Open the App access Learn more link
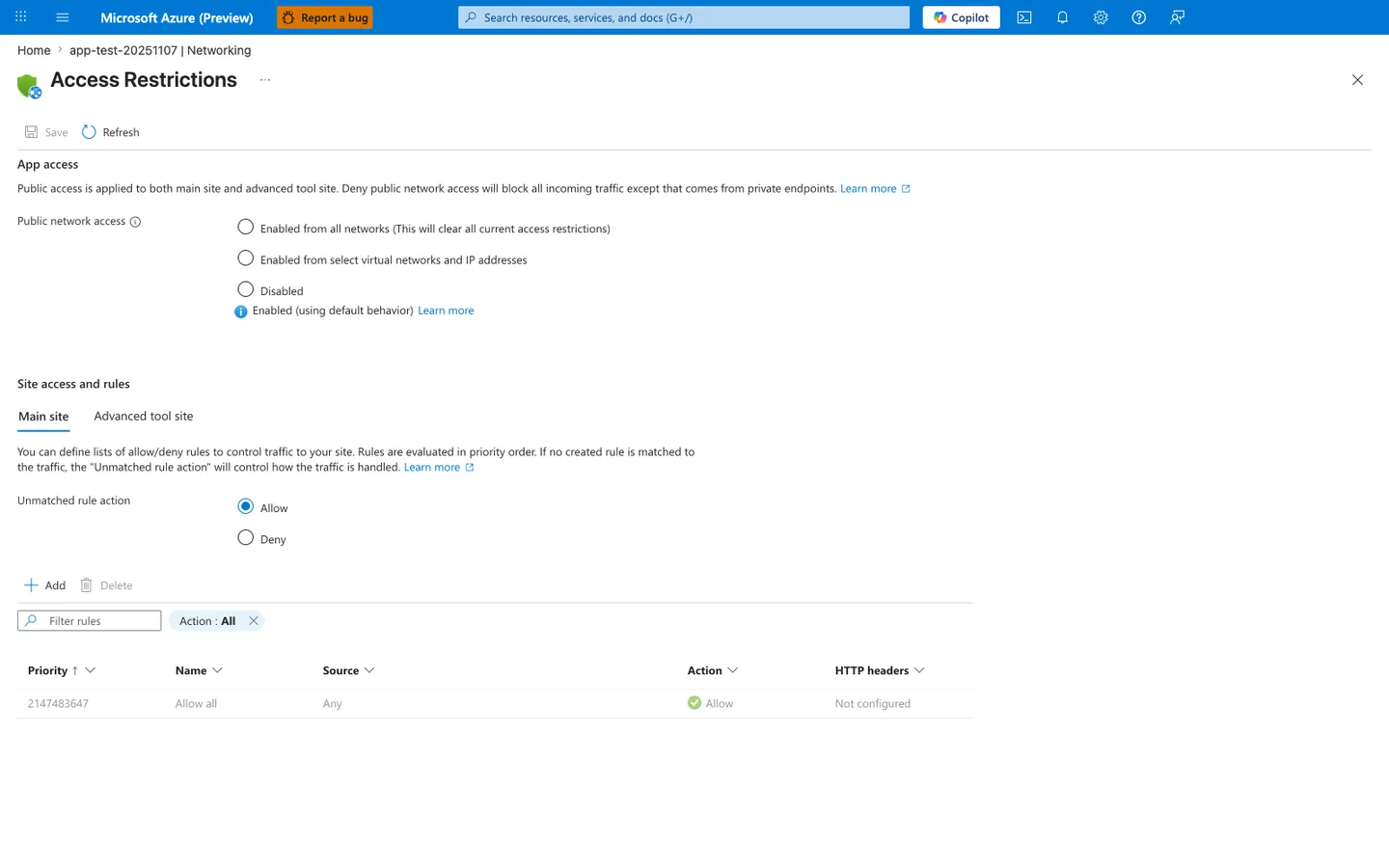1389x868 pixels. click(875, 188)
